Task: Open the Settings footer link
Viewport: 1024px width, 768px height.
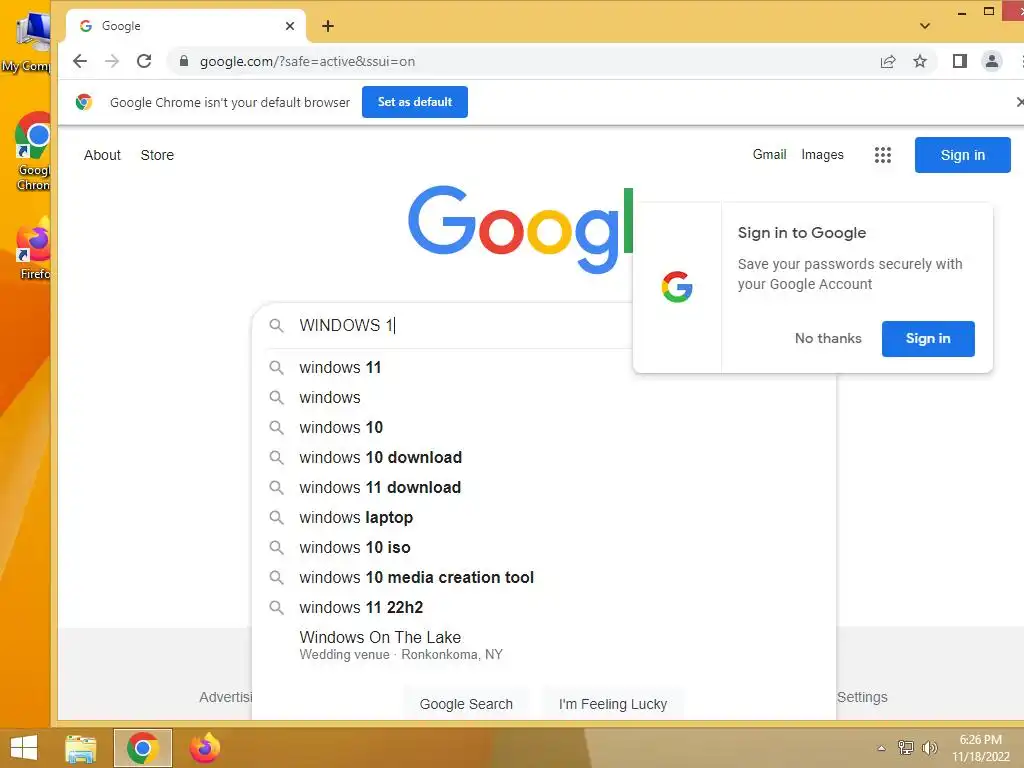Action: [862, 697]
